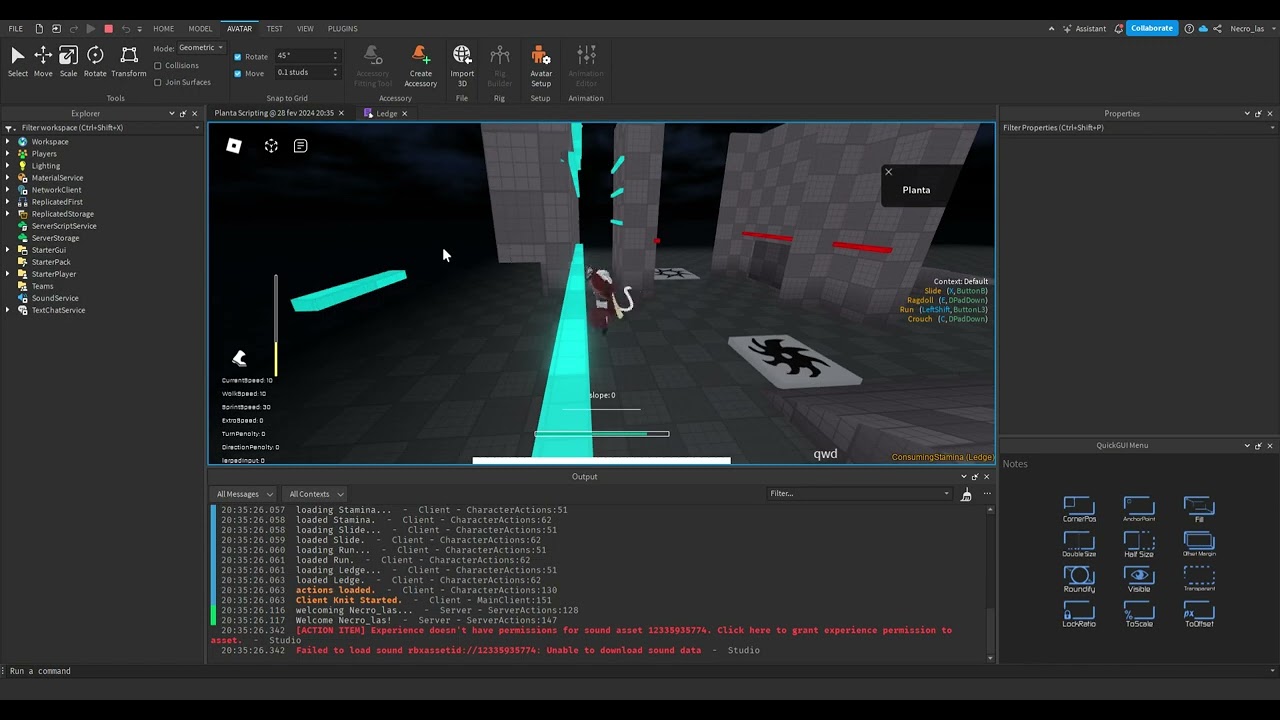Screen dimensions: 1280x720
Task: Click the Move snap 0.1 studs field
Action: [x=306, y=73]
